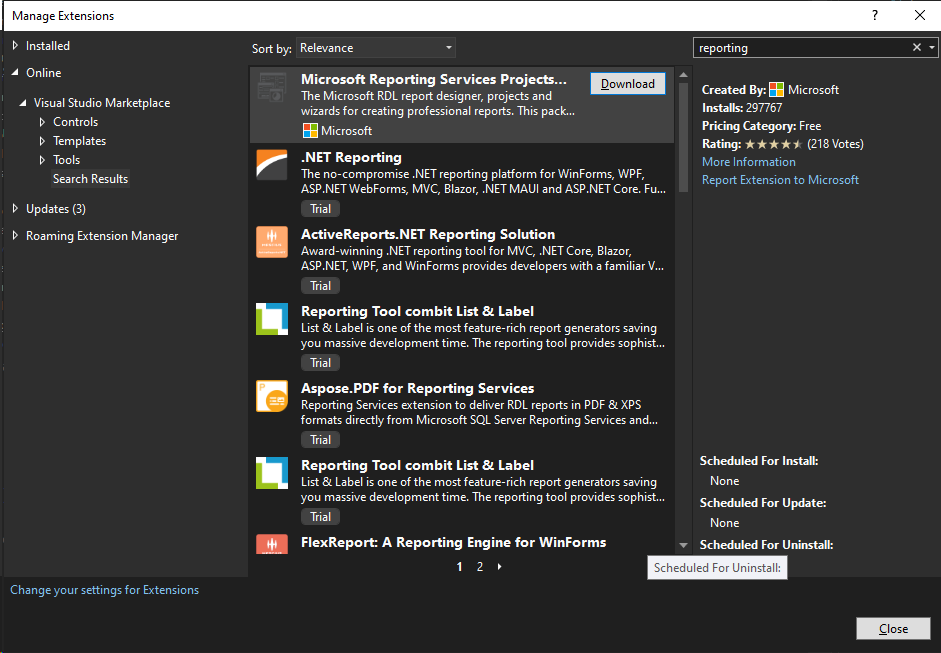
Task: Click the ActiveReports.NET extension icon
Action: [x=272, y=242]
